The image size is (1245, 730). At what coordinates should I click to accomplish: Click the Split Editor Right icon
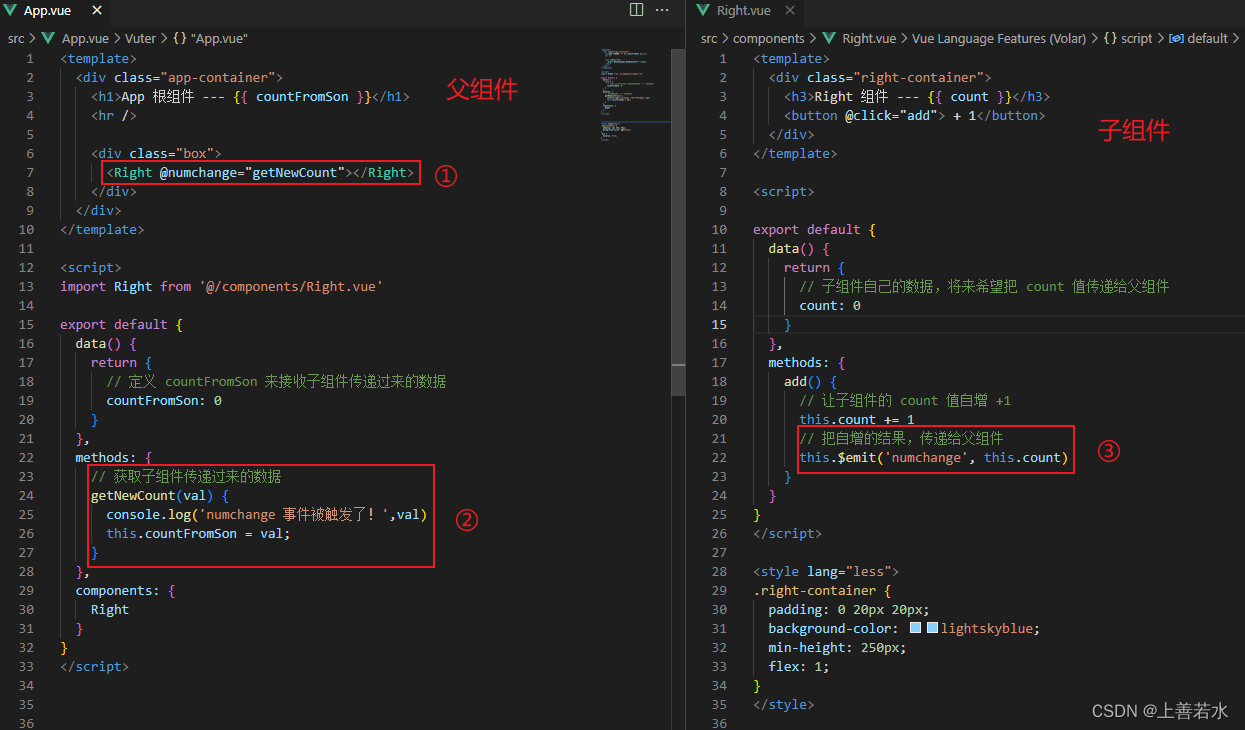636,10
